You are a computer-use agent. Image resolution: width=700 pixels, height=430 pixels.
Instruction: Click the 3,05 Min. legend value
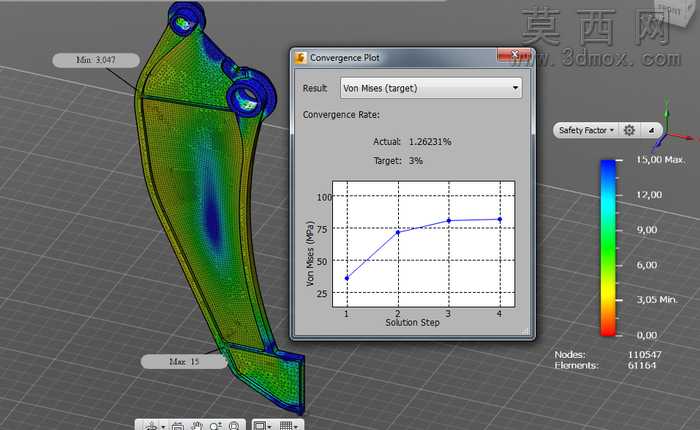coord(657,299)
